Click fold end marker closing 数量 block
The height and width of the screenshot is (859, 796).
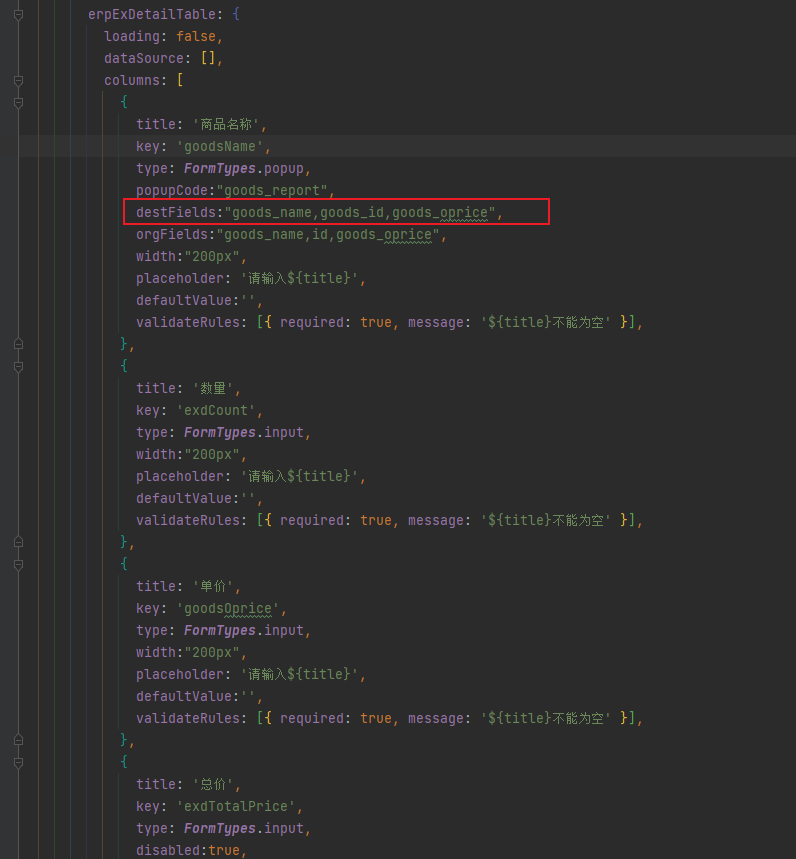click(x=18, y=542)
